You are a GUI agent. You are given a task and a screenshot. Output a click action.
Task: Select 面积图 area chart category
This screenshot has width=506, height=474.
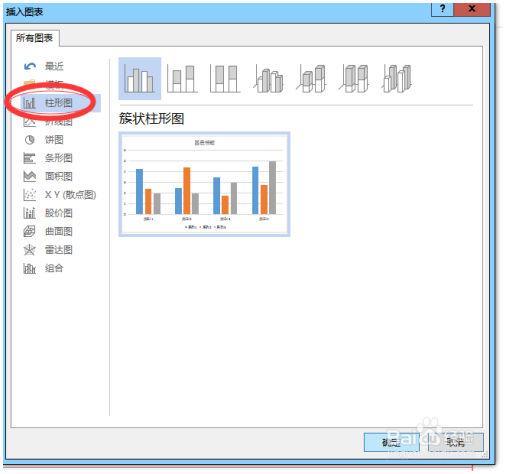click(60, 176)
